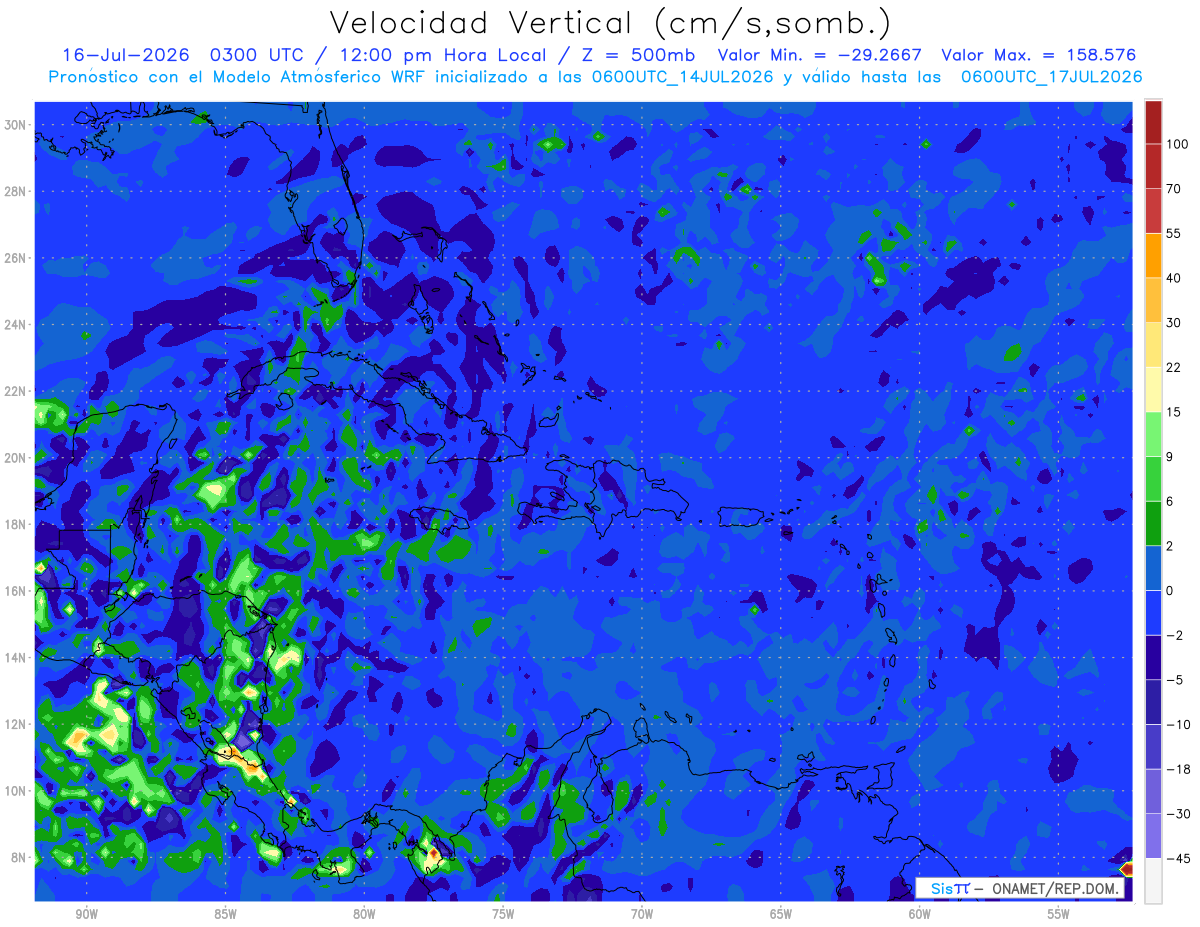Click the '65W' longitude label

(781, 914)
